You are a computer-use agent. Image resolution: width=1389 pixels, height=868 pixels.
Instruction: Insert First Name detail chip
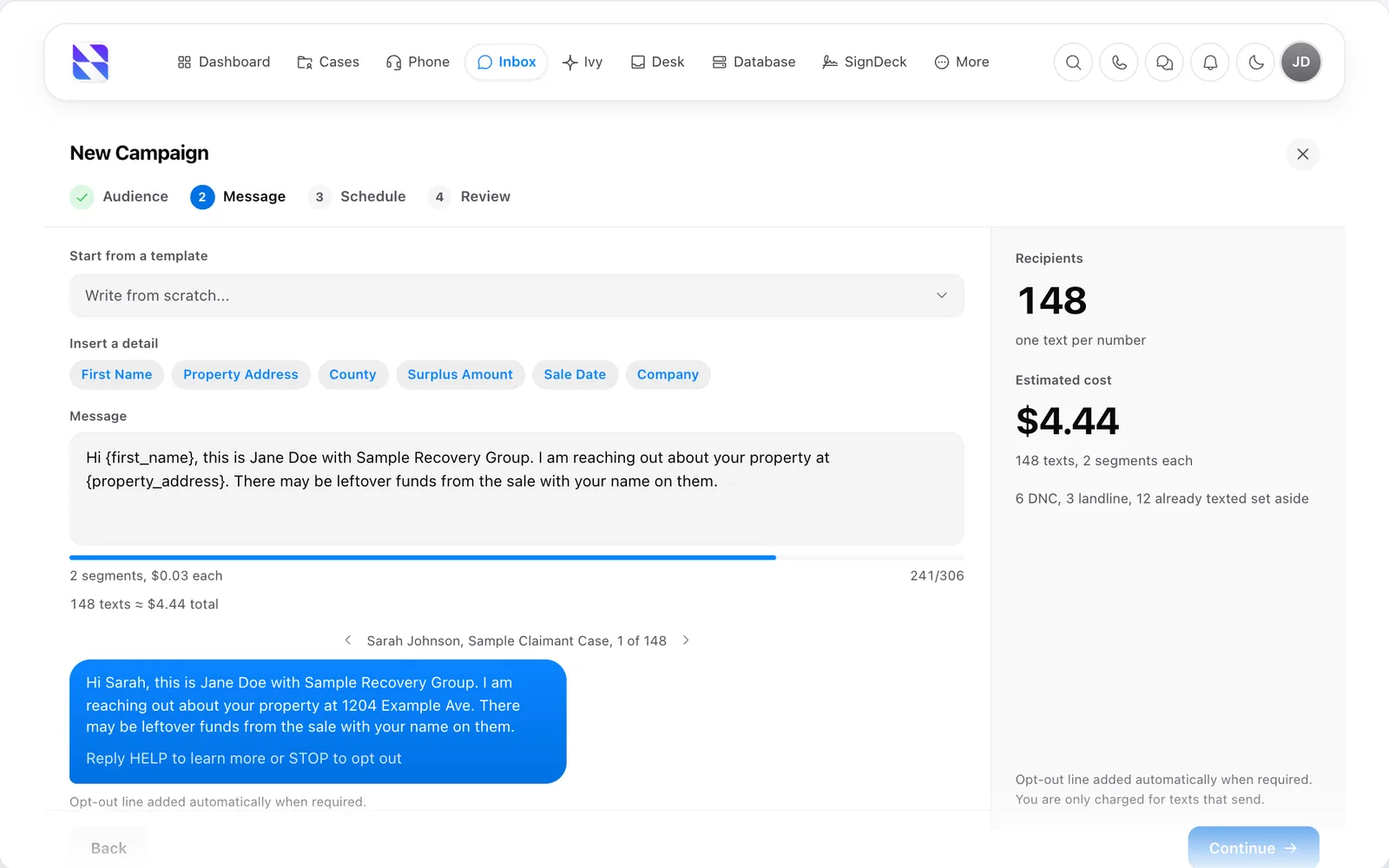[x=116, y=375]
